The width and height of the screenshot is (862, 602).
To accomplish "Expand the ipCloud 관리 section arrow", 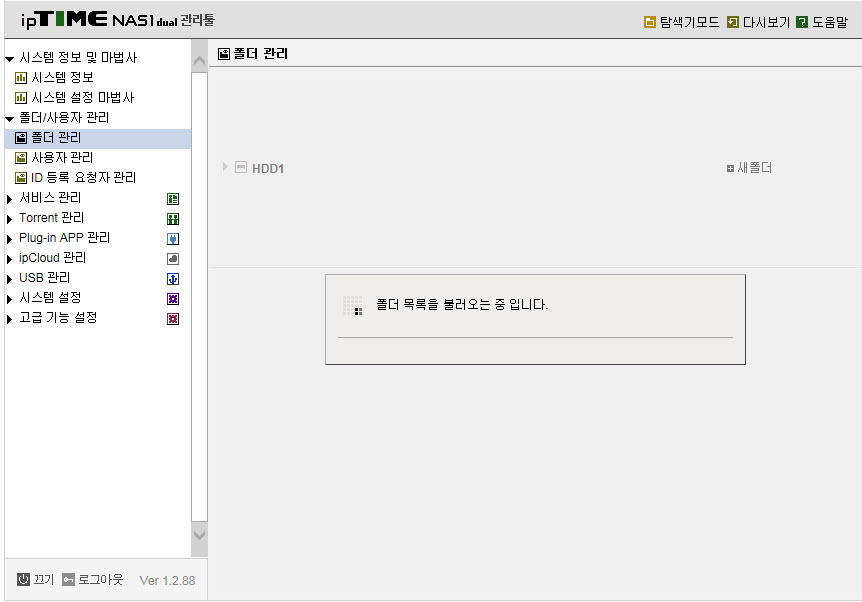I will pos(9,259).
